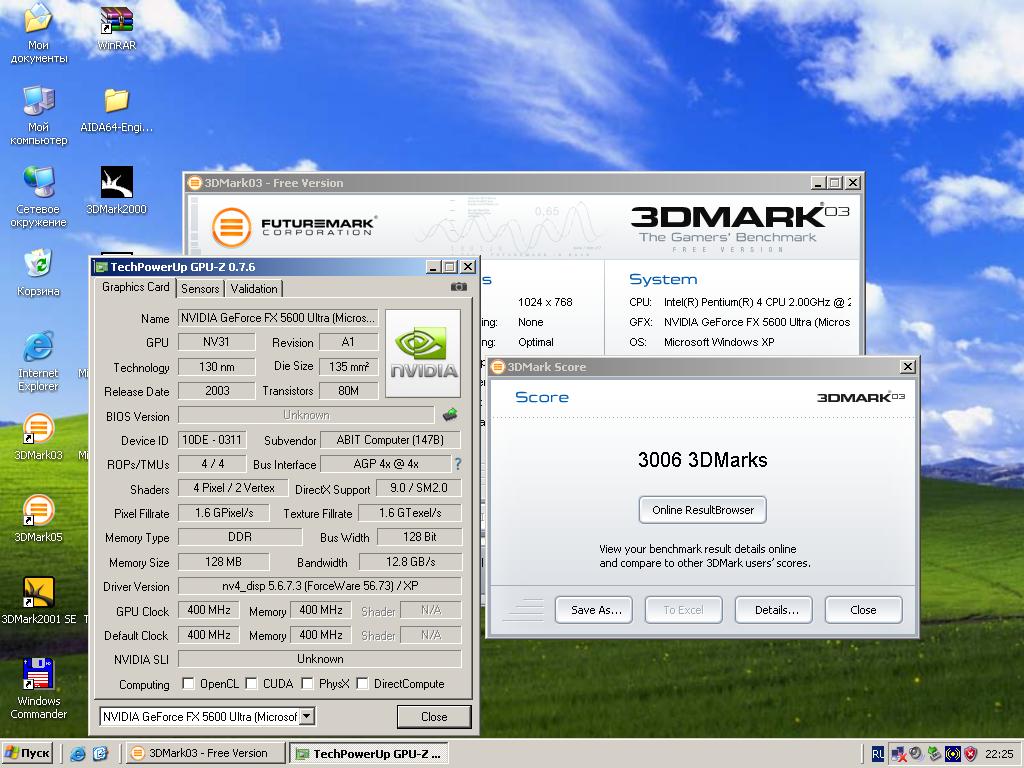Enable the PhysX checkbox
The width and height of the screenshot is (1024, 768).
(307, 683)
